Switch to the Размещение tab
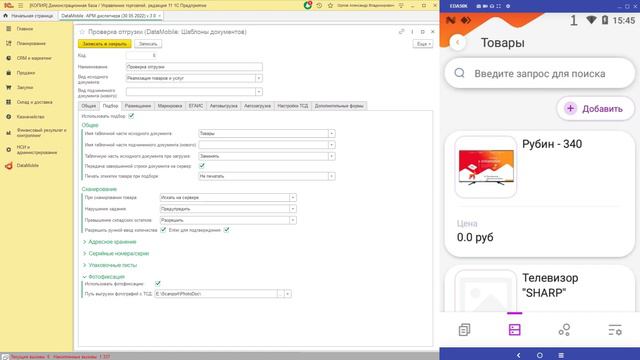Screen dimensions: 640x360 coord(138,106)
